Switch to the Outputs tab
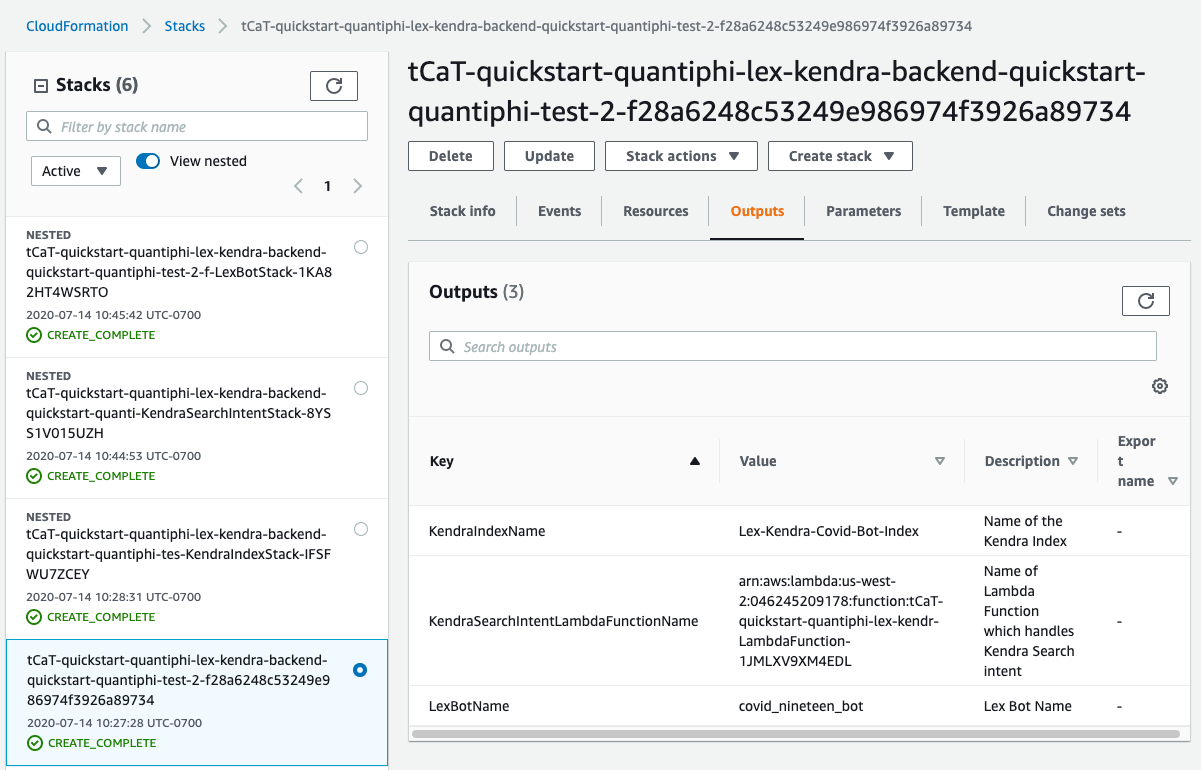The height and width of the screenshot is (770, 1201). tap(757, 211)
